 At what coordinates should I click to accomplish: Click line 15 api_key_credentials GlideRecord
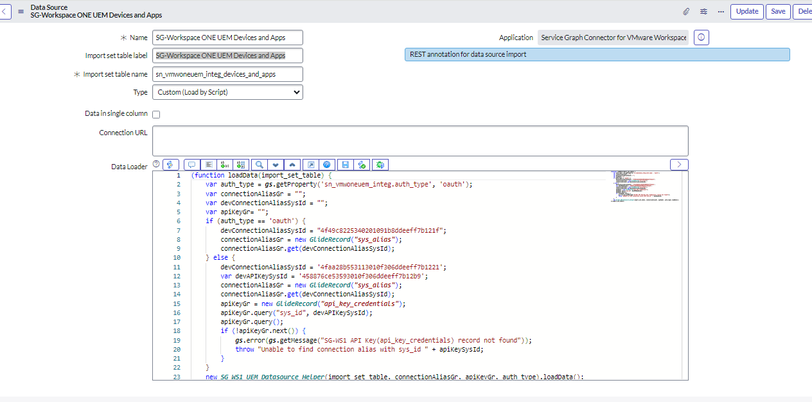[313, 304]
